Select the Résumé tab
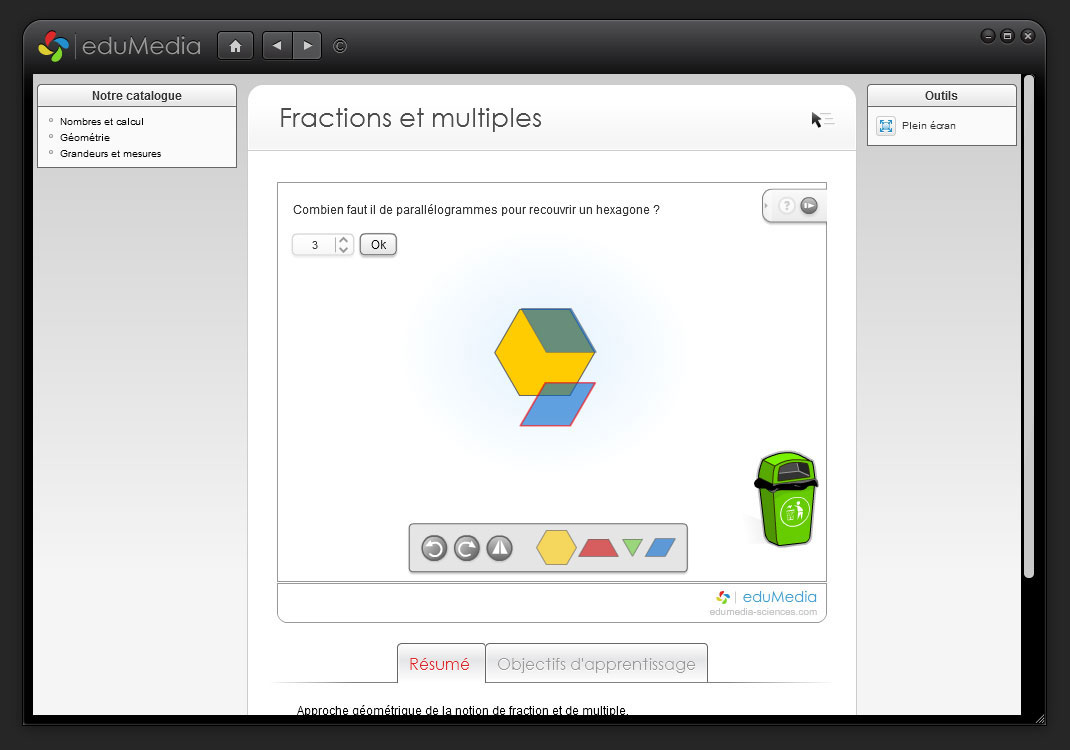The height and width of the screenshot is (750, 1070). tap(440, 664)
